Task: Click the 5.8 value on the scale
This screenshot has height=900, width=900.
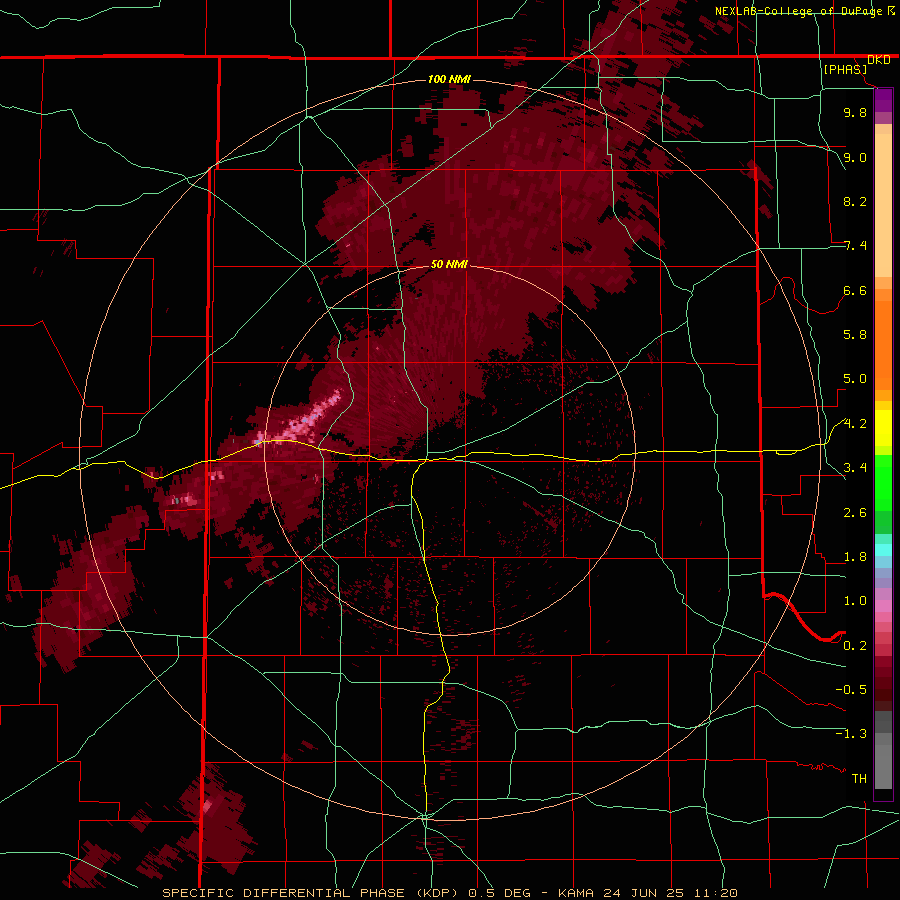Action: (855, 335)
